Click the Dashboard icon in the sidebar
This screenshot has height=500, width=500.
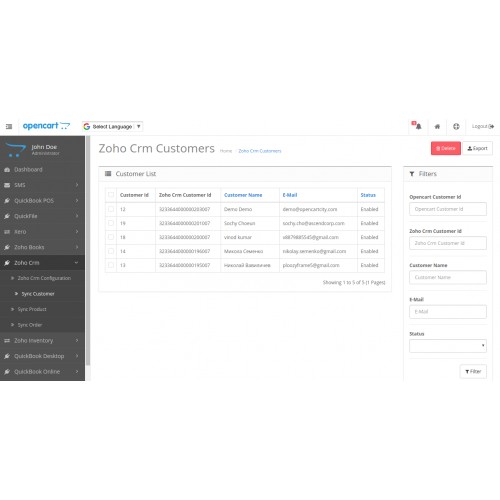point(7,170)
